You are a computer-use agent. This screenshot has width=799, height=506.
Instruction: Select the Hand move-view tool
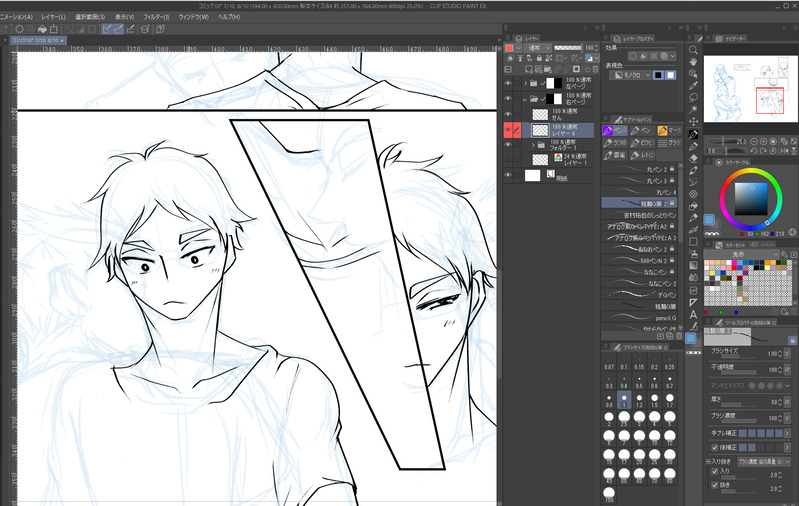(x=693, y=62)
